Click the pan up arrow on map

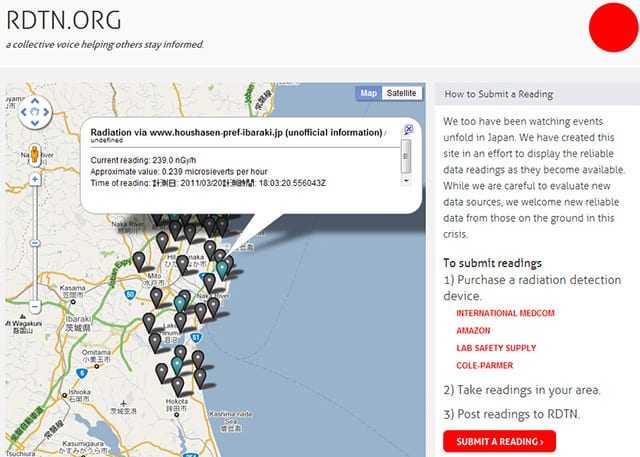tap(35, 101)
